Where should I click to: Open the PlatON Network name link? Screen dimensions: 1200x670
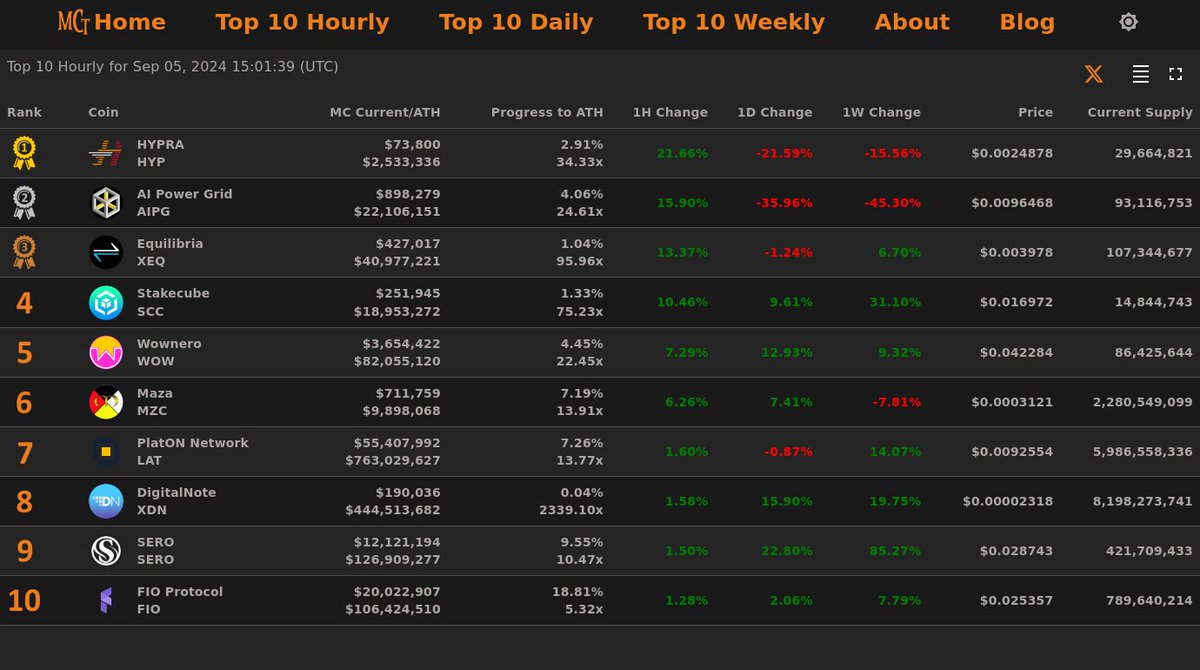[x=193, y=443]
